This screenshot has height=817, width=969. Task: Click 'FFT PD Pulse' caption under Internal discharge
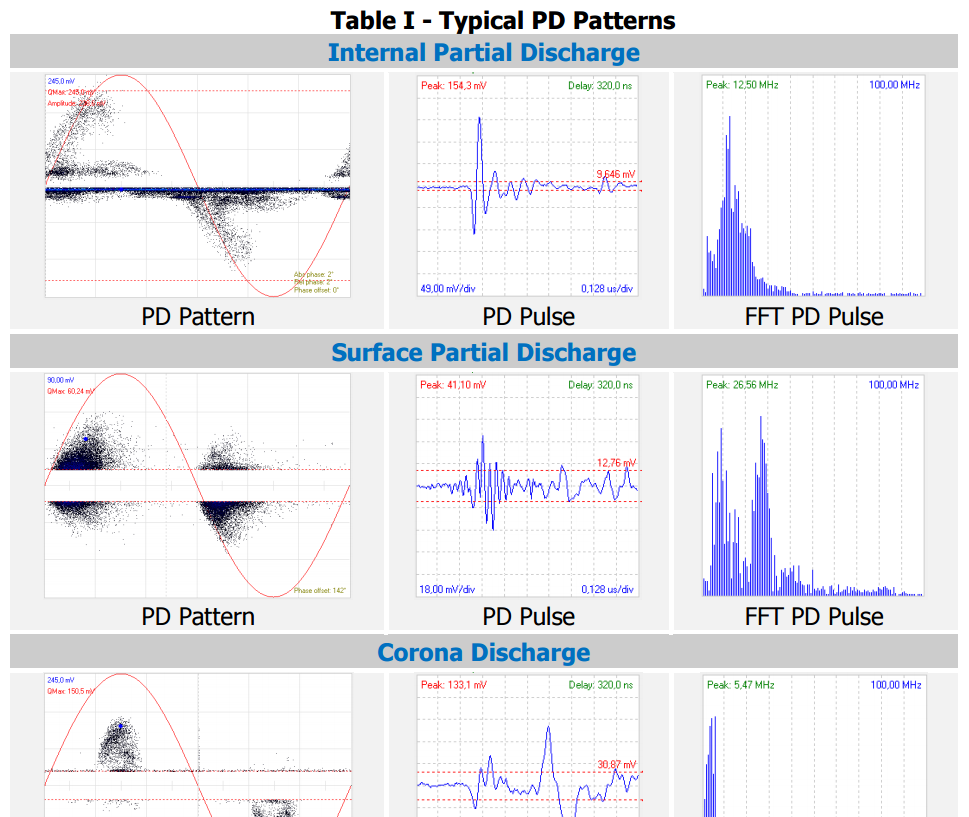814,316
